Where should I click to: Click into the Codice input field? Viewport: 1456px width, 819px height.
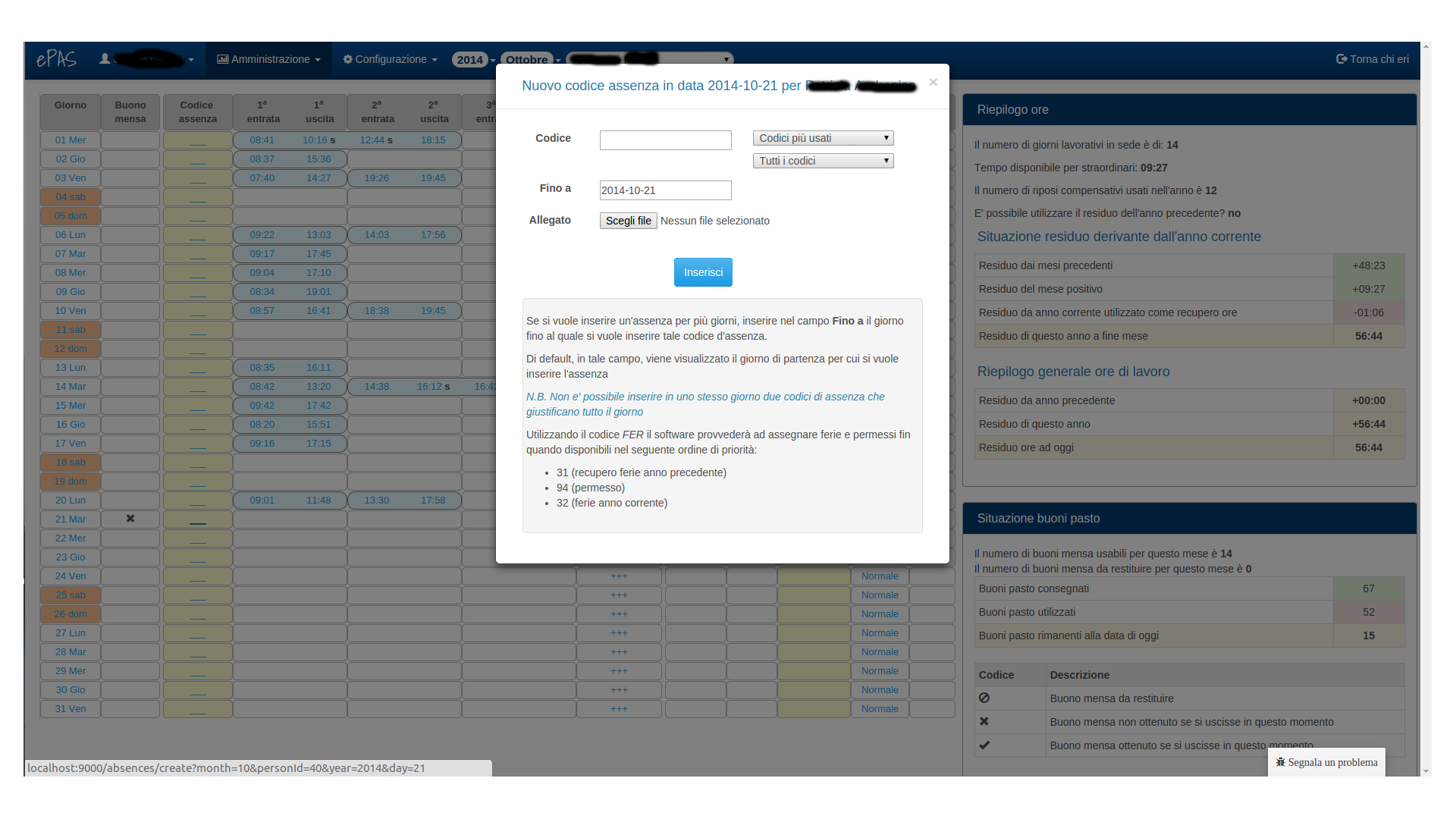point(665,140)
